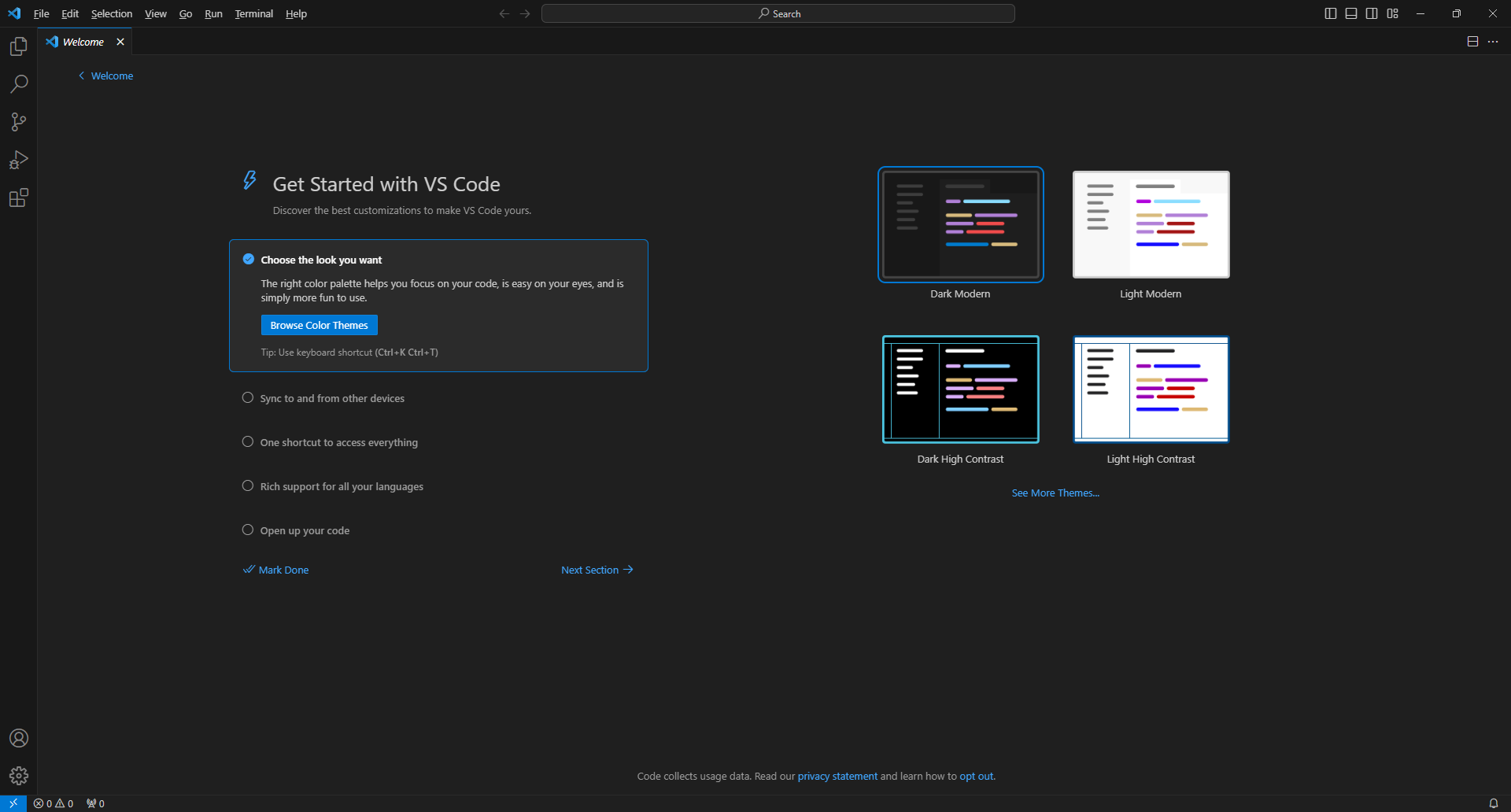
Task: Open the editor more actions ellipsis menu
Action: pyautogui.click(x=1493, y=41)
